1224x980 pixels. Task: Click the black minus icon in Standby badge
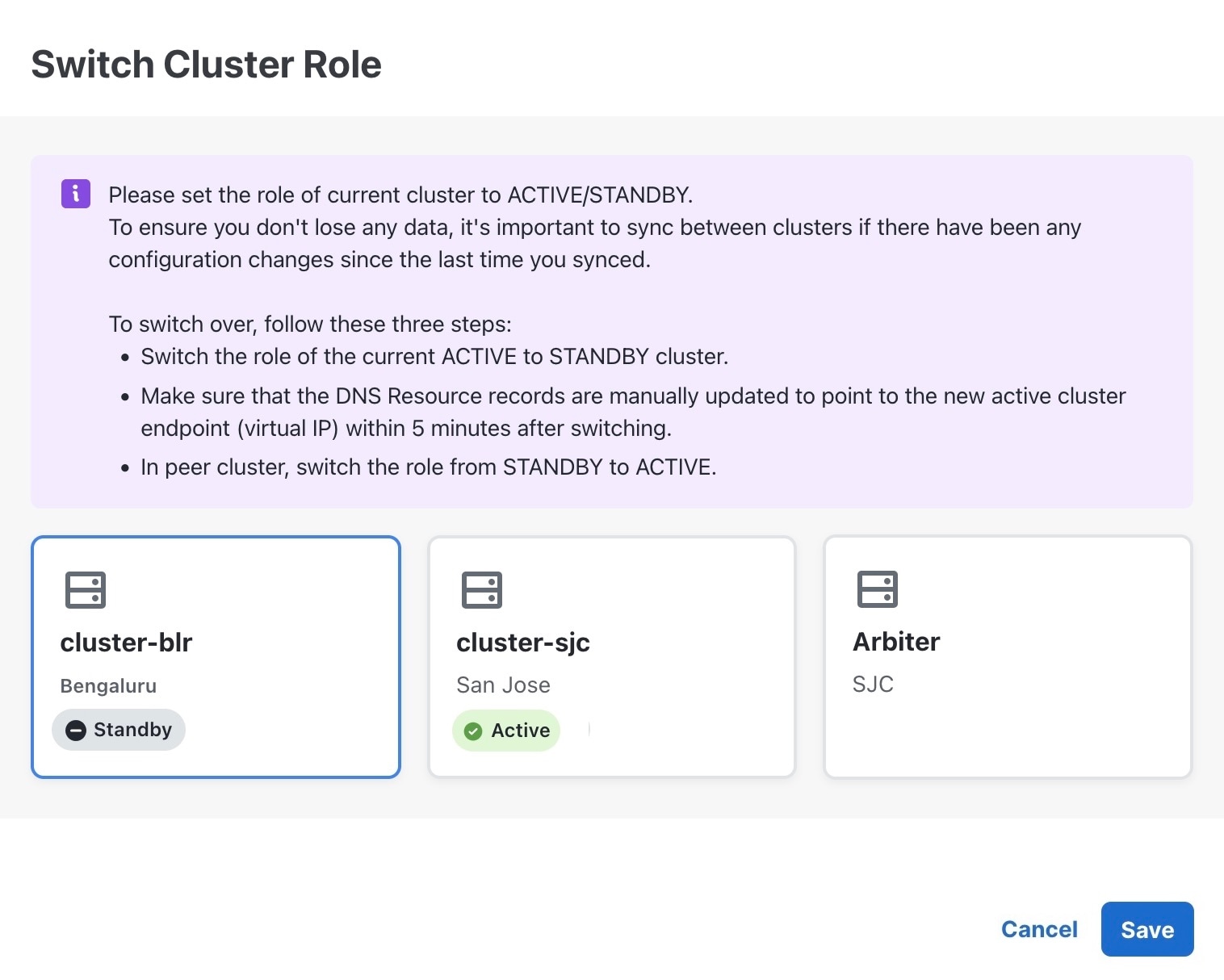click(76, 731)
